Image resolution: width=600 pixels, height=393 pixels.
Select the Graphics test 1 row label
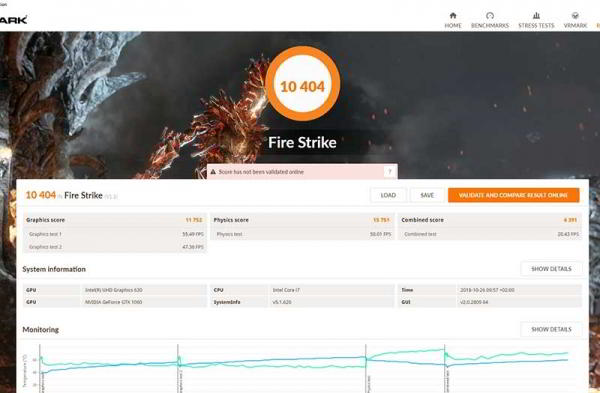(x=45, y=234)
